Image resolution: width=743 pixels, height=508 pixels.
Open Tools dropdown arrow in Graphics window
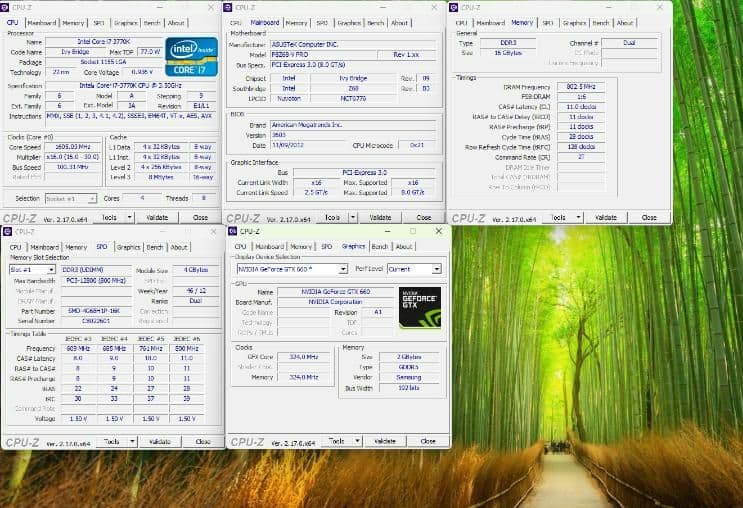[357, 441]
